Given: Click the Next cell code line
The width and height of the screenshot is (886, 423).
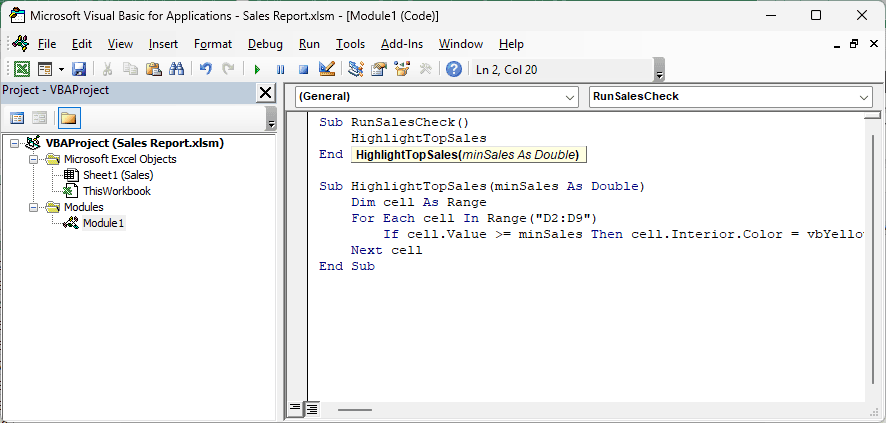Looking at the screenshot, I should (x=386, y=250).
